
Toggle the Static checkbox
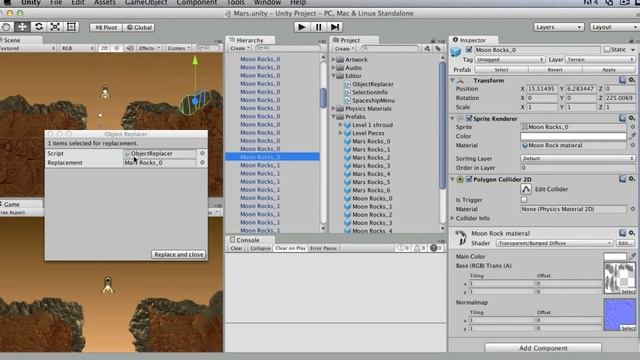click(x=607, y=49)
